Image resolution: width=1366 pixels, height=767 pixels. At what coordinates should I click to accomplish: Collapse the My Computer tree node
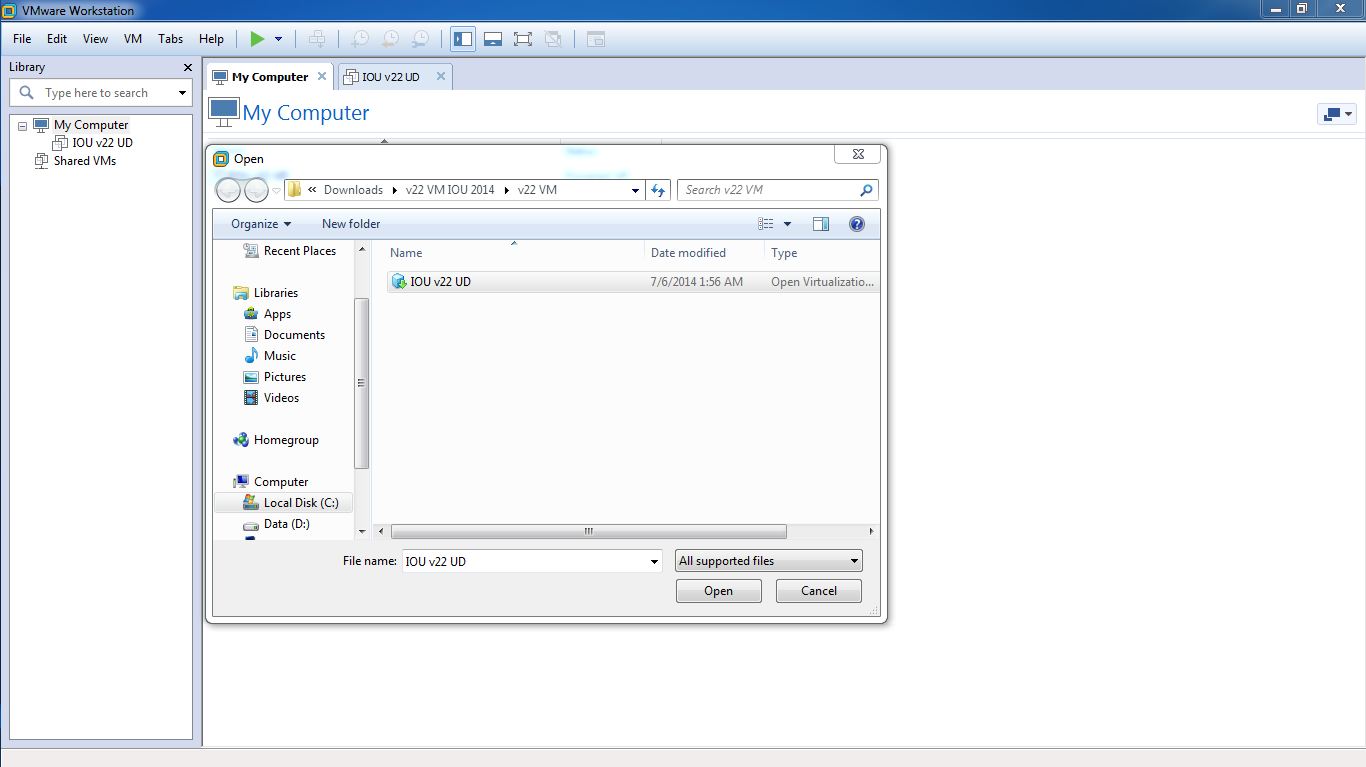pos(22,126)
